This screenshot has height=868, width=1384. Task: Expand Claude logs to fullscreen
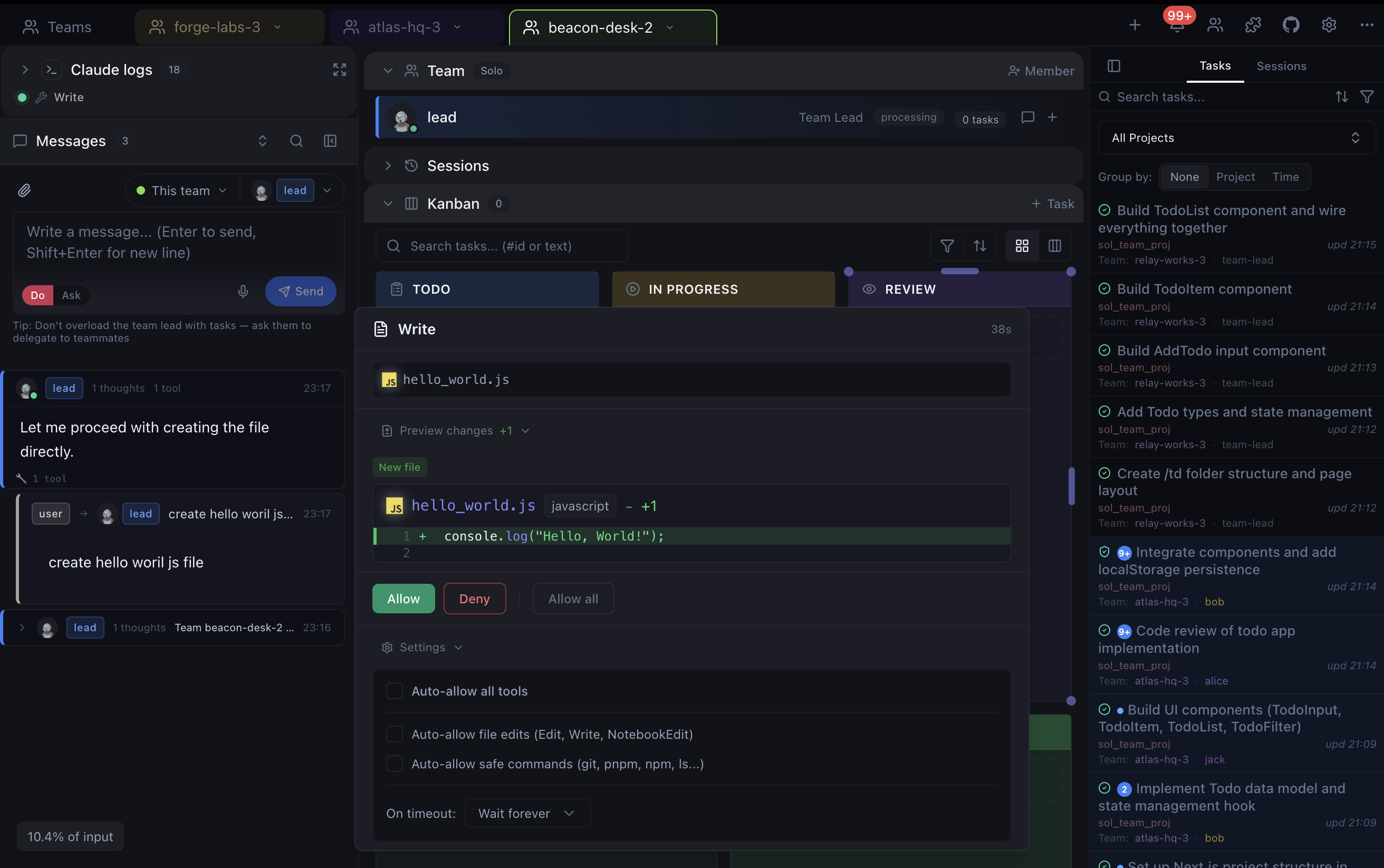coord(339,70)
